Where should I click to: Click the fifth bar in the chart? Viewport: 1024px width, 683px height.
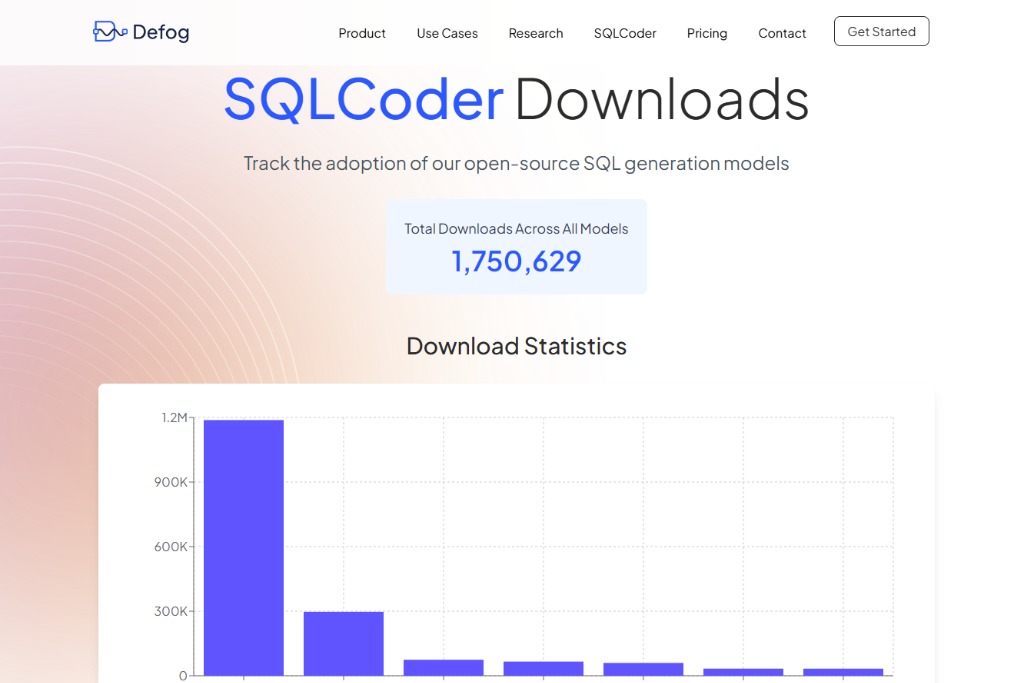click(644, 669)
